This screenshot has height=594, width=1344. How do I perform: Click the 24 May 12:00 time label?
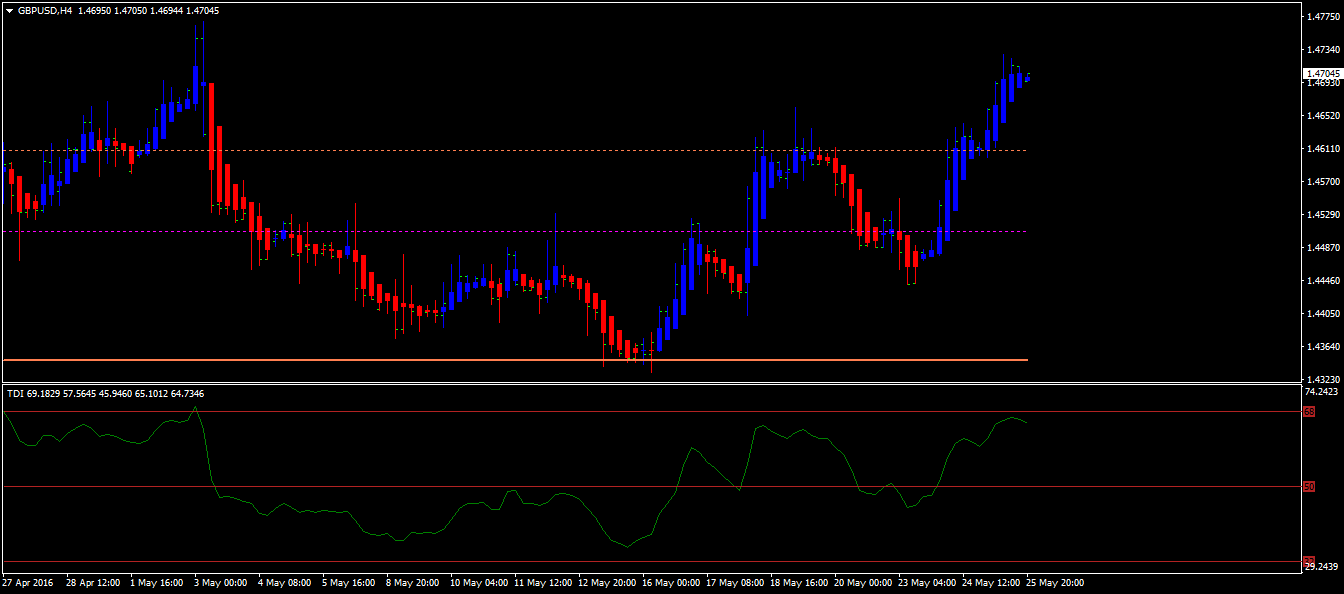(992, 582)
